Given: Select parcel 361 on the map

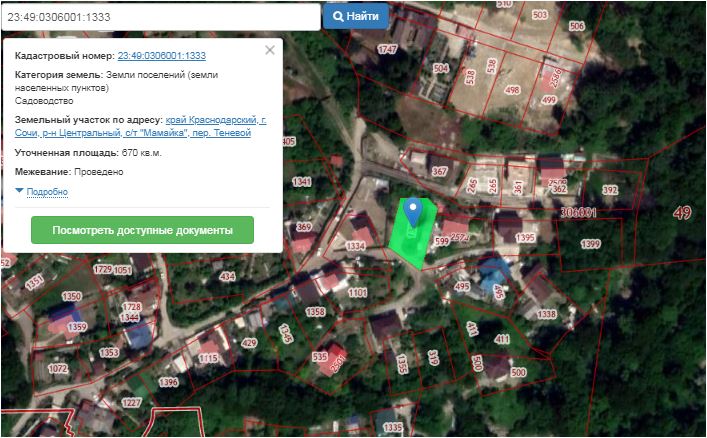Looking at the screenshot, I should tap(518, 187).
